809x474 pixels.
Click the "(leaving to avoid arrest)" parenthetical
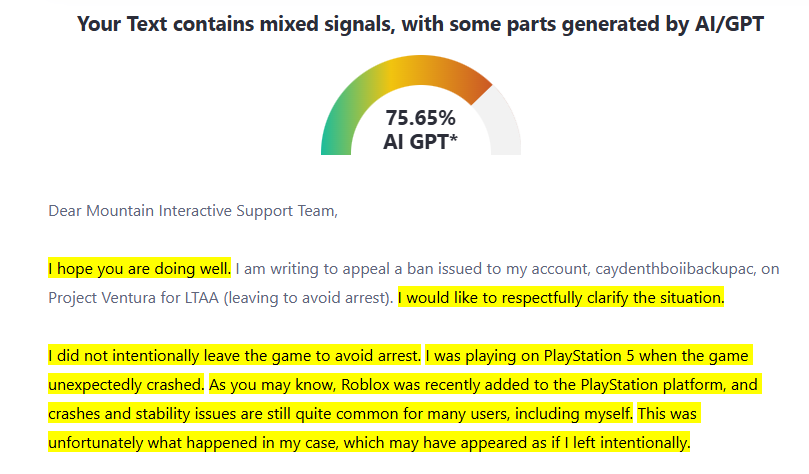click(315, 298)
